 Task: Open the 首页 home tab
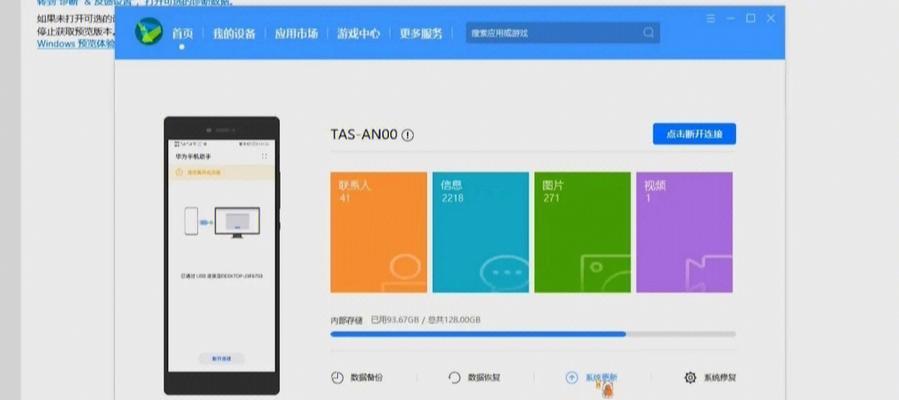point(182,34)
